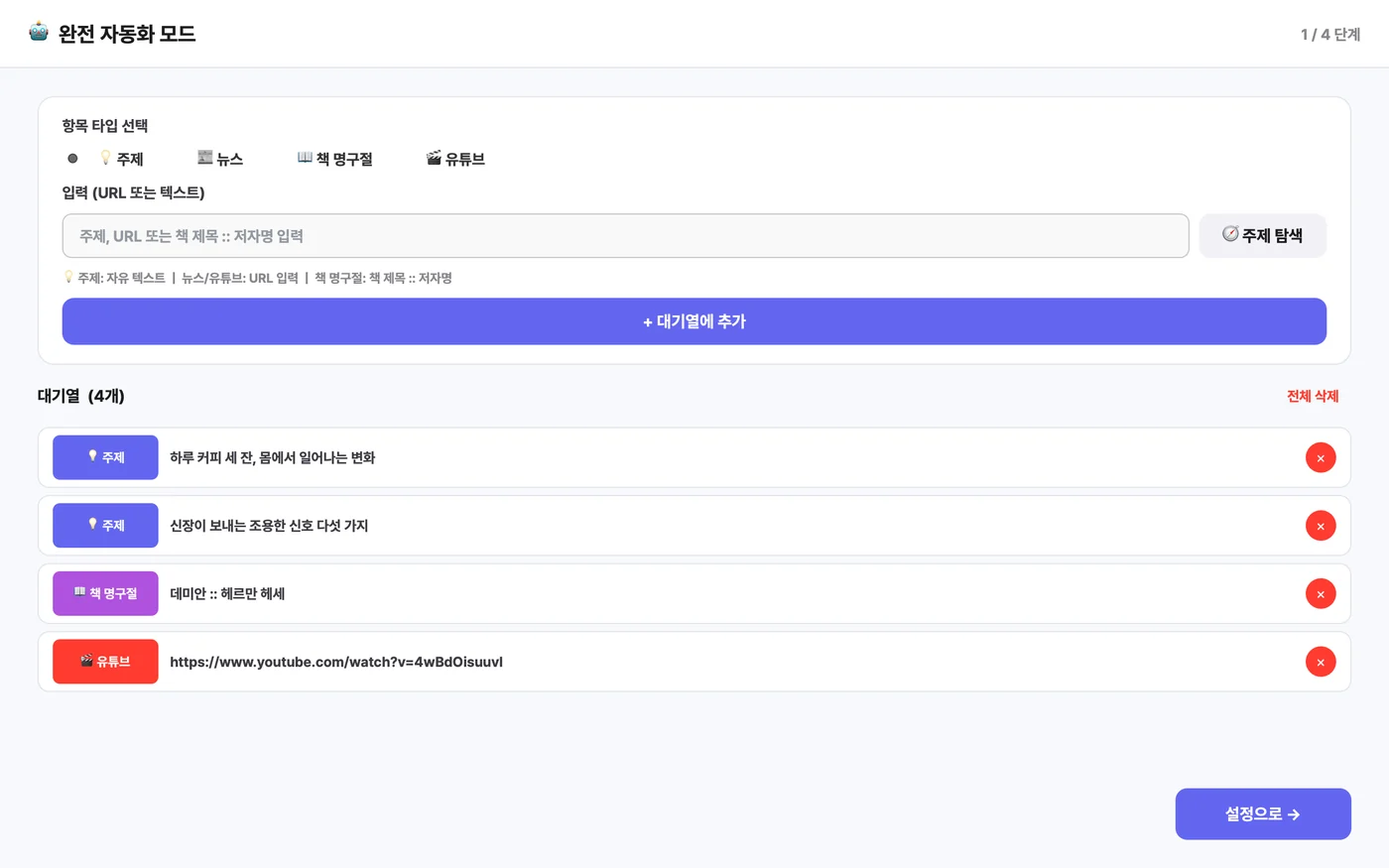Click the text 신장이 보내는 조용한 신호 다섯 가지
Screen dimensions: 1389x868
pos(269,526)
